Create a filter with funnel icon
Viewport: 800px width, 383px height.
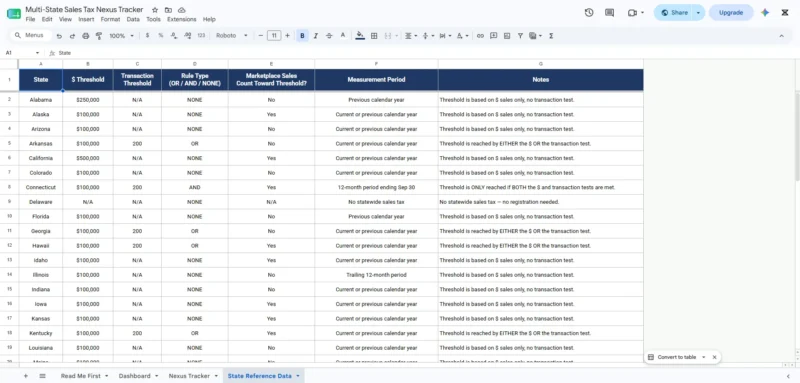coord(520,36)
